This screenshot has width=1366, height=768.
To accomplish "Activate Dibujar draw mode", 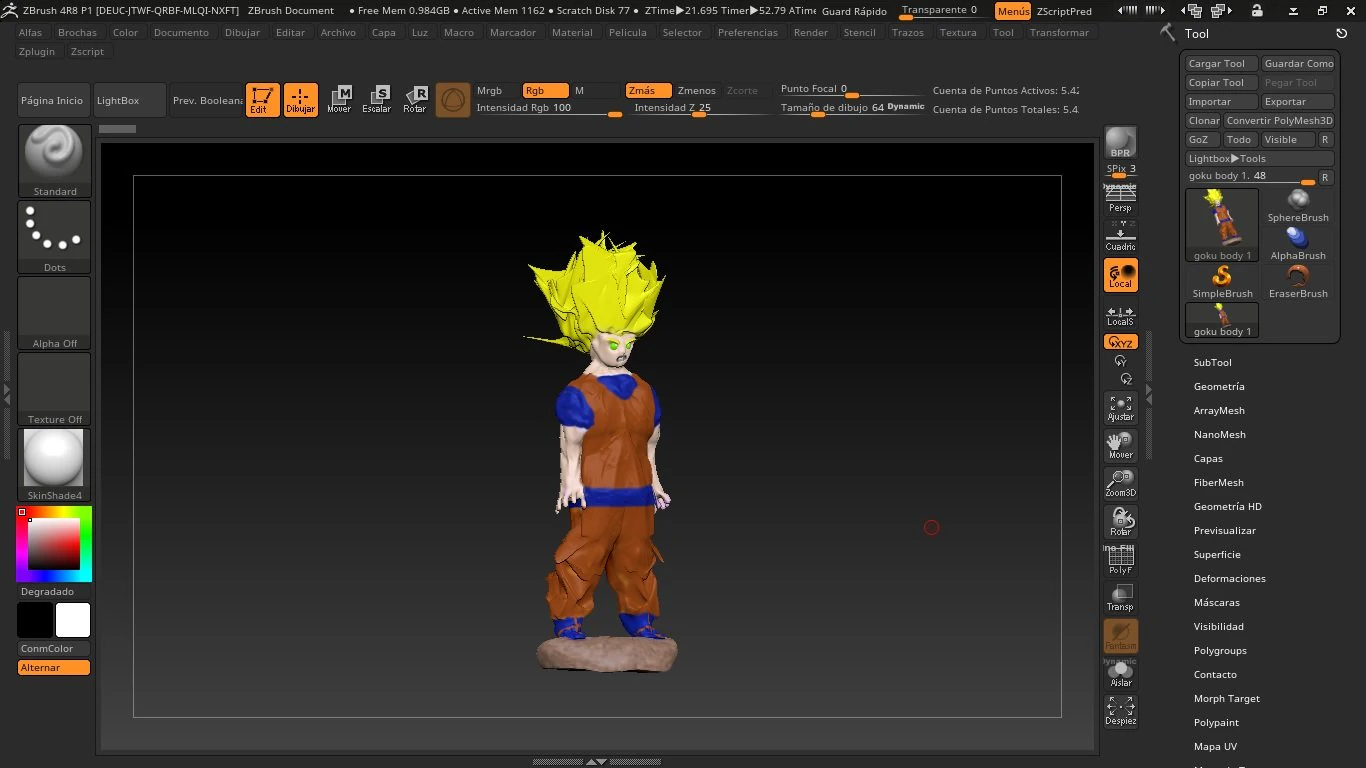I will click(300, 100).
